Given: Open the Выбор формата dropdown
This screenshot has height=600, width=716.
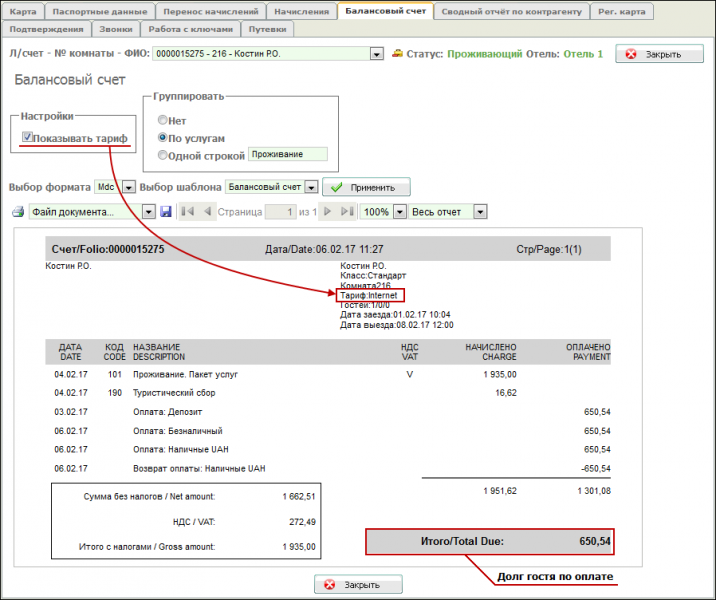Looking at the screenshot, I should 127,187.
